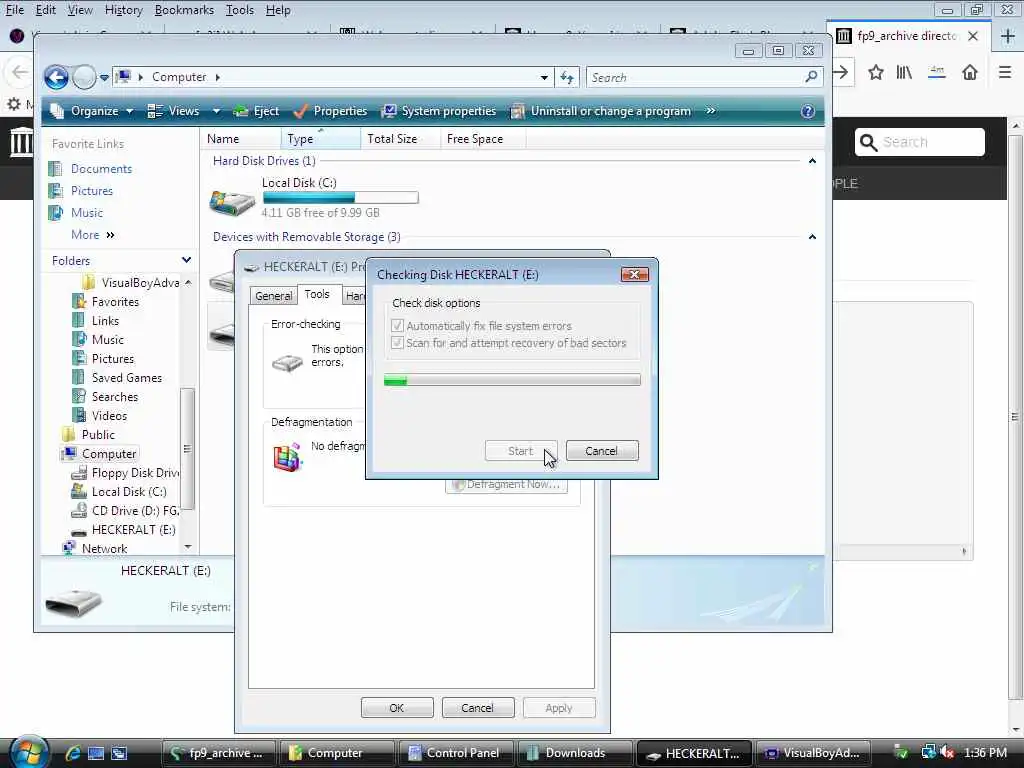
Task: Collapse the Folders pane chevron
Action: pos(186,260)
